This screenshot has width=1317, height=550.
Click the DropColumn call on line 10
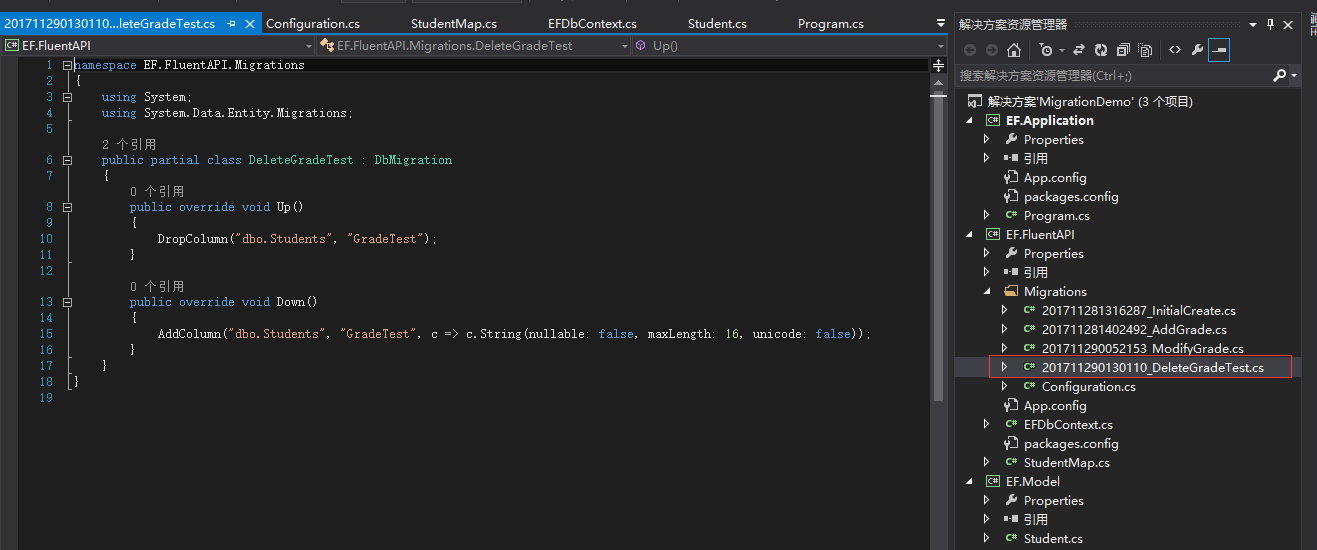(192, 239)
